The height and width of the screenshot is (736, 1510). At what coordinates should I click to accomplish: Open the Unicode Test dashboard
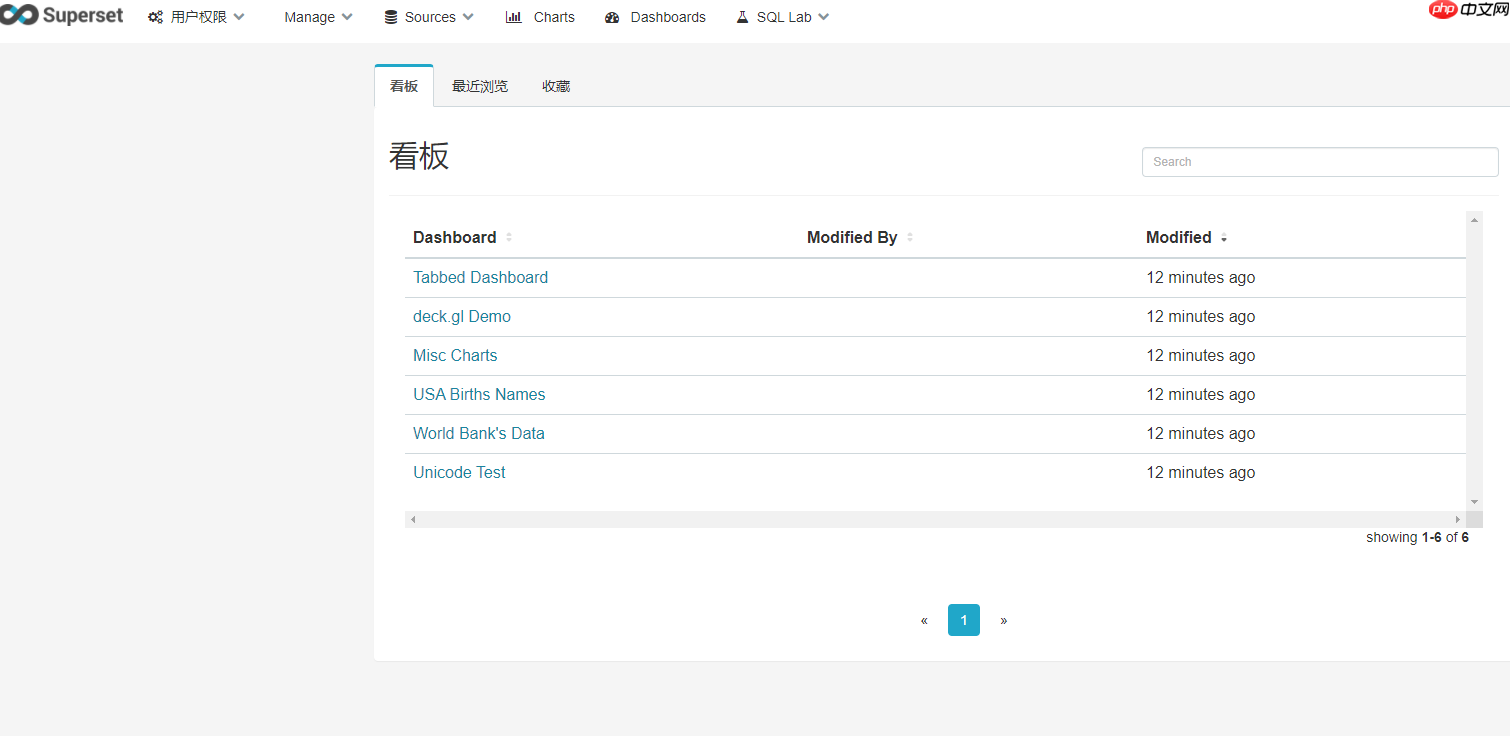click(459, 472)
